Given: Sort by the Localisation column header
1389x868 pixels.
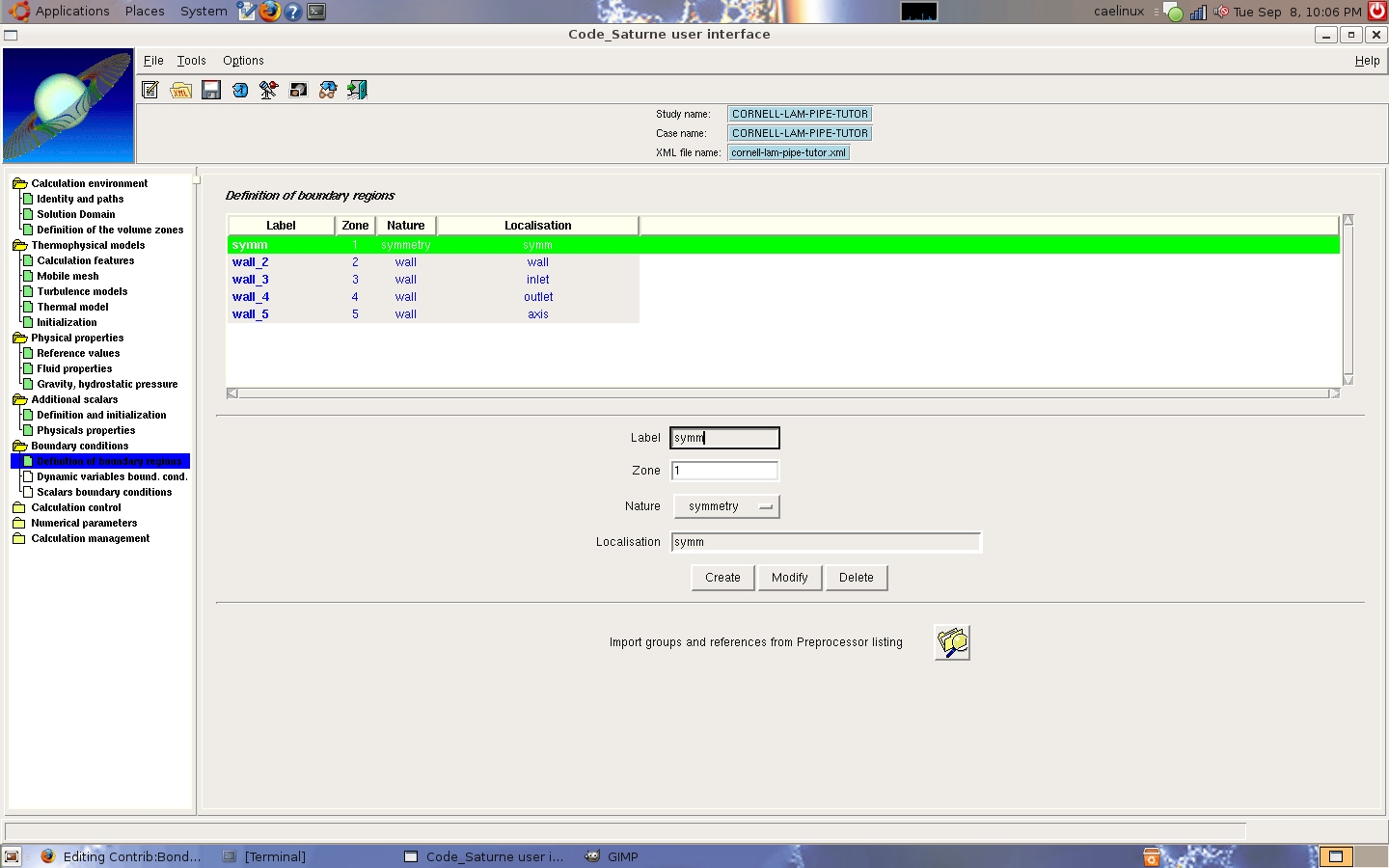Looking at the screenshot, I should [538, 226].
